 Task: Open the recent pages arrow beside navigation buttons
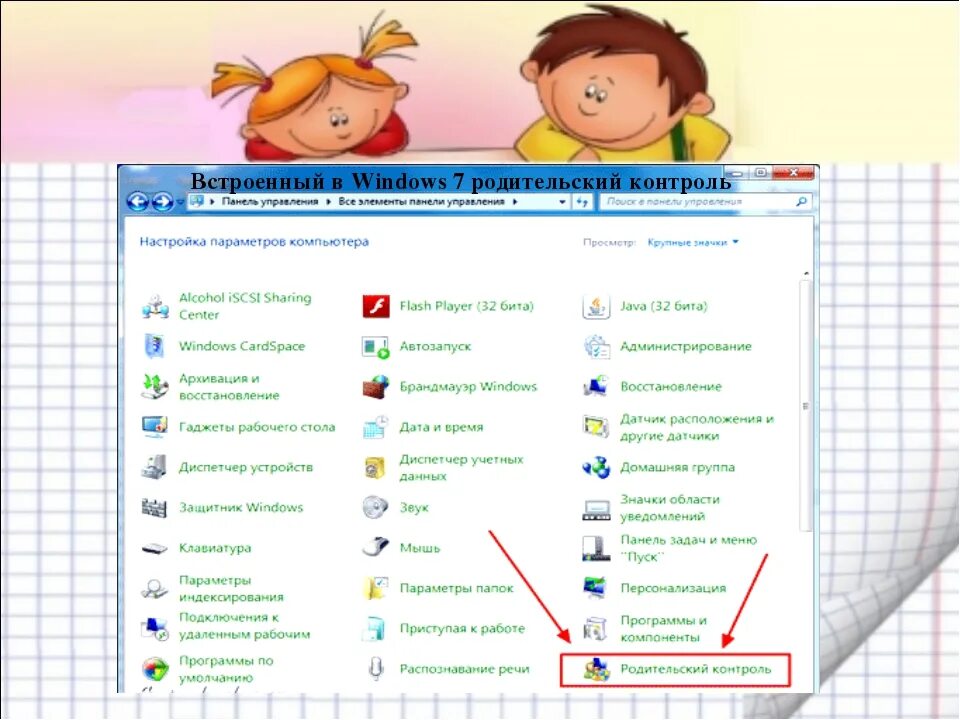(x=180, y=201)
